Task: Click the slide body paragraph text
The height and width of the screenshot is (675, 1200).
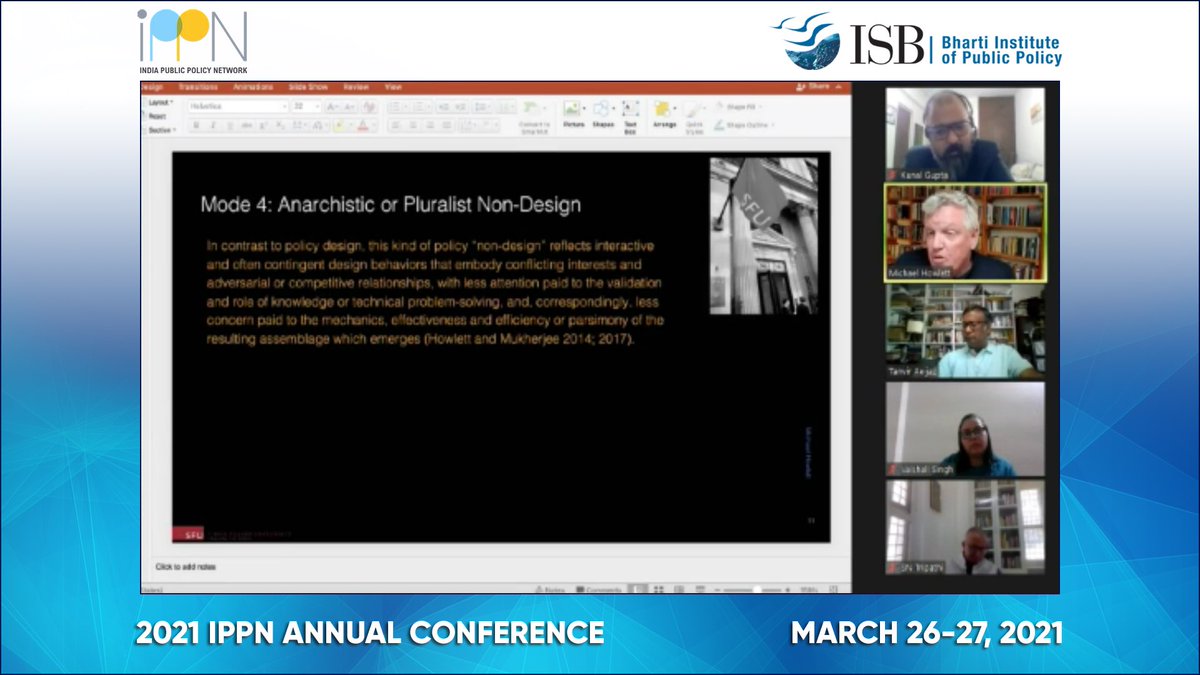Action: click(x=435, y=292)
